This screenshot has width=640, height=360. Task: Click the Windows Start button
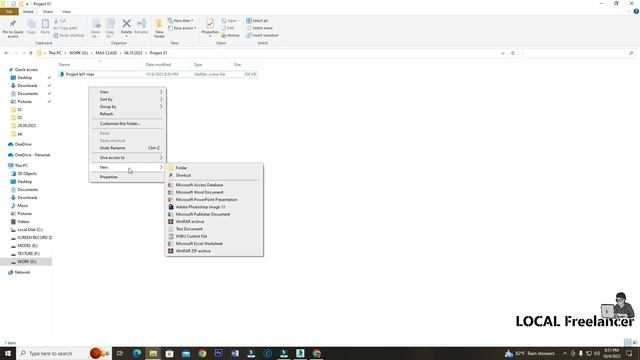pos(8,353)
